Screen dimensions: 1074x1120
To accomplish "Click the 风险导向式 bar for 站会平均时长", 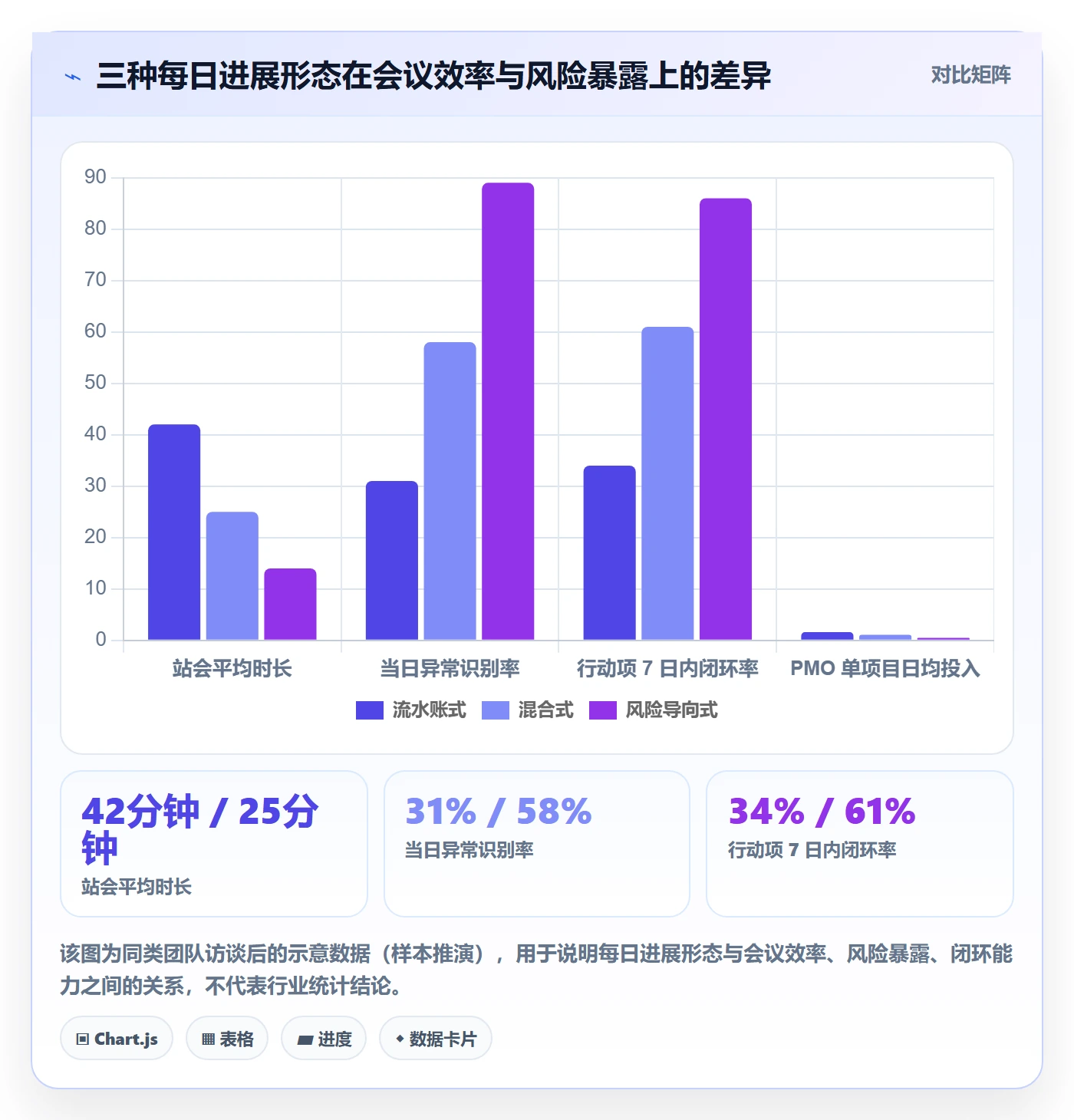I will pos(291,604).
